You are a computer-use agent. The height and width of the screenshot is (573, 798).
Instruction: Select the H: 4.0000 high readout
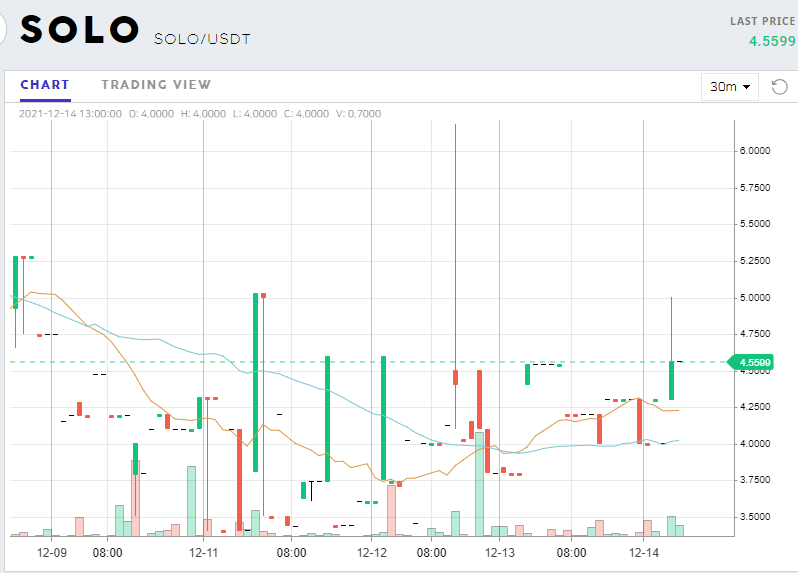(x=203, y=114)
